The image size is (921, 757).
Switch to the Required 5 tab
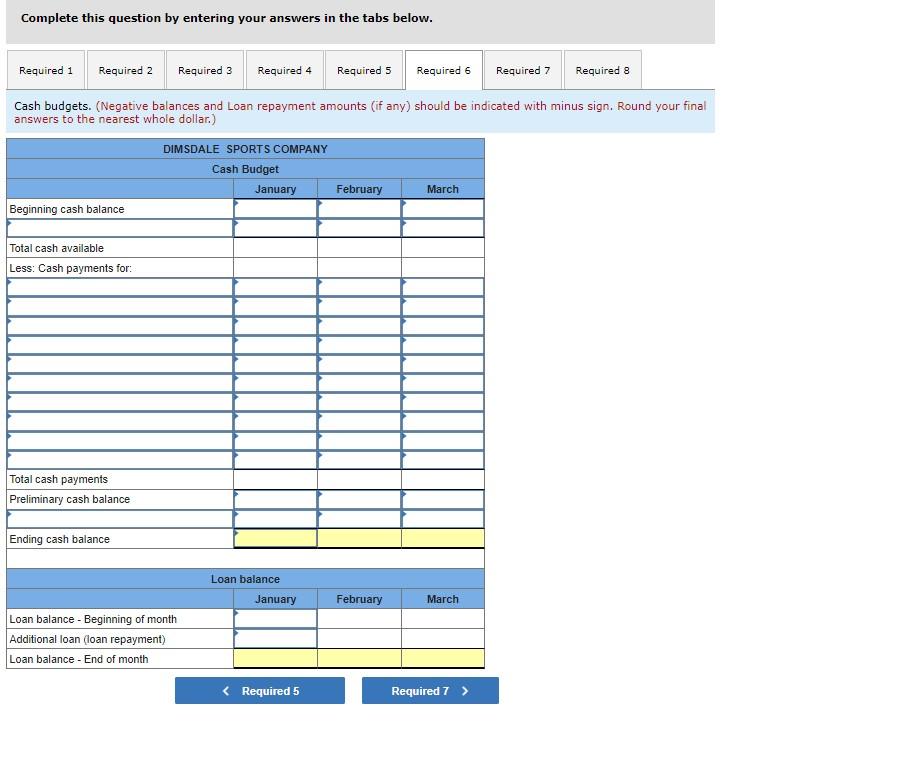tap(364, 70)
